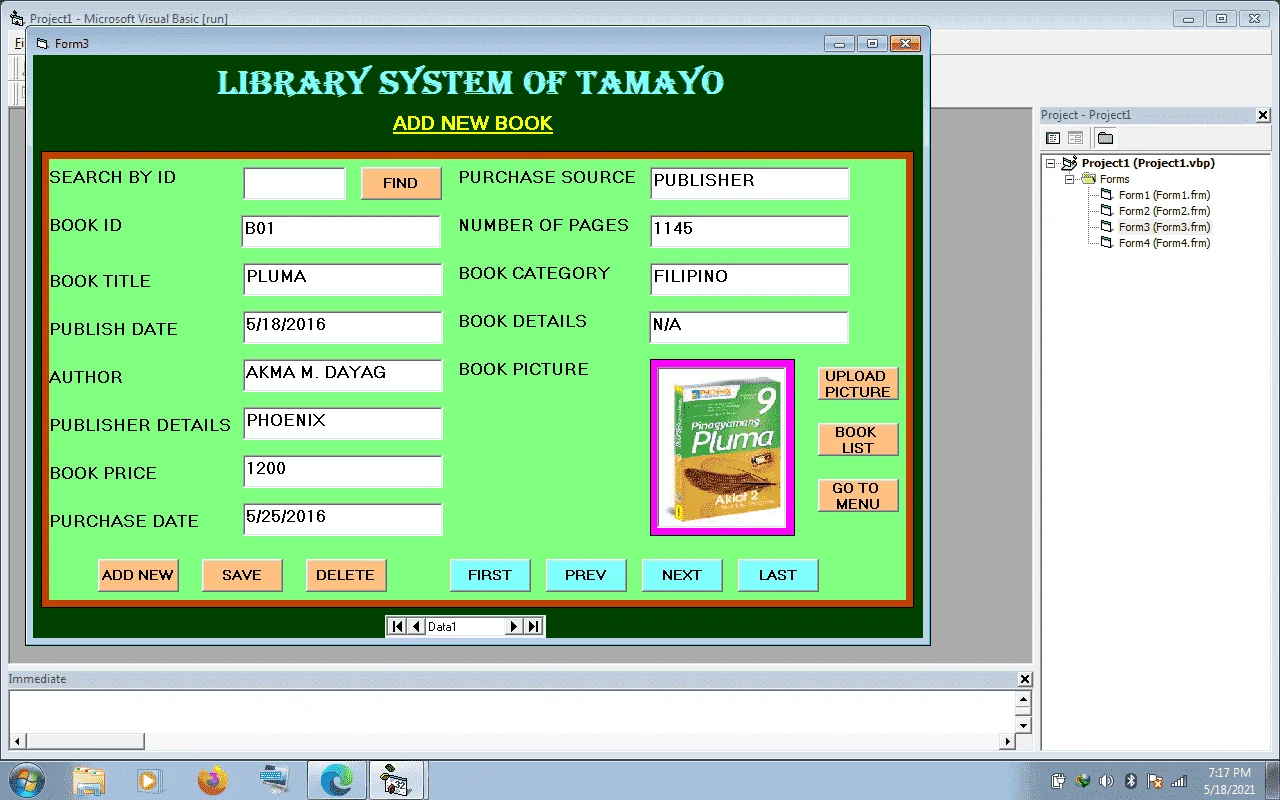Click the ADD NEW button
Viewport: 1280px width, 800px height.
coord(138,575)
